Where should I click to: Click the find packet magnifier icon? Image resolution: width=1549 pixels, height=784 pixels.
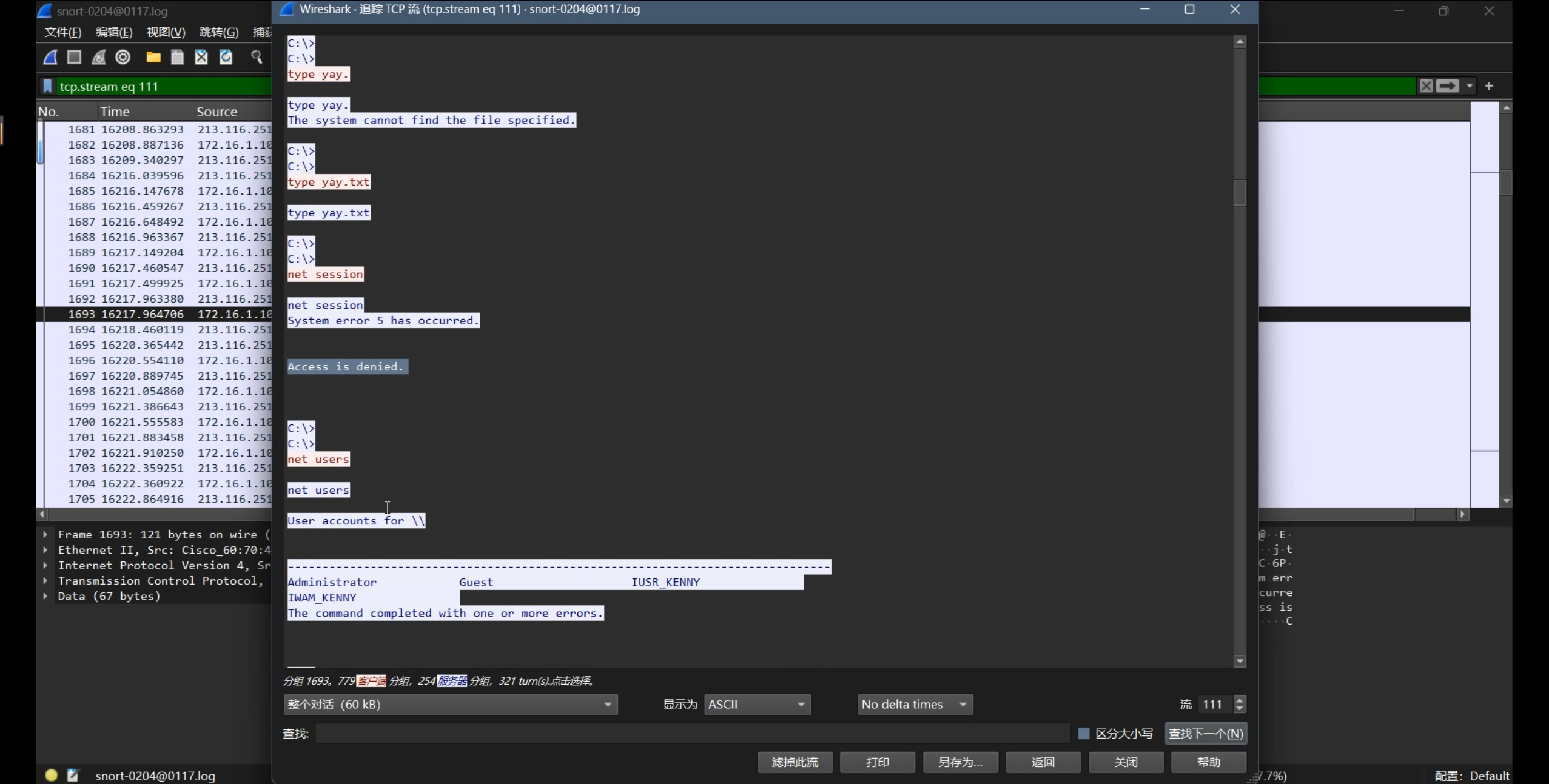point(257,57)
